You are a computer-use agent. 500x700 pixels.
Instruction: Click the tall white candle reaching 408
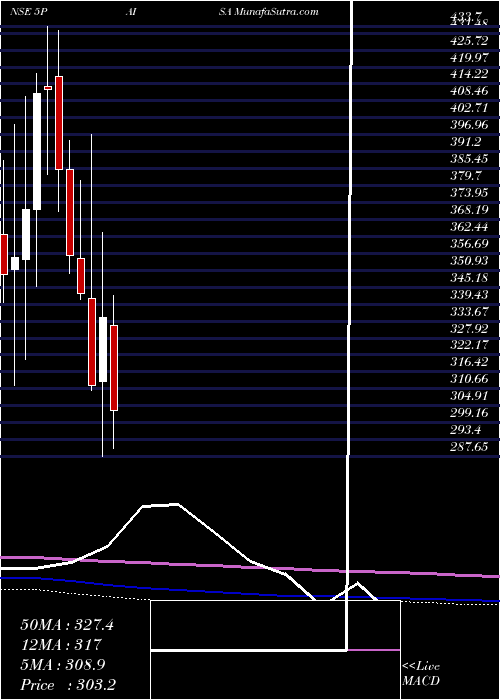click(x=37, y=151)
